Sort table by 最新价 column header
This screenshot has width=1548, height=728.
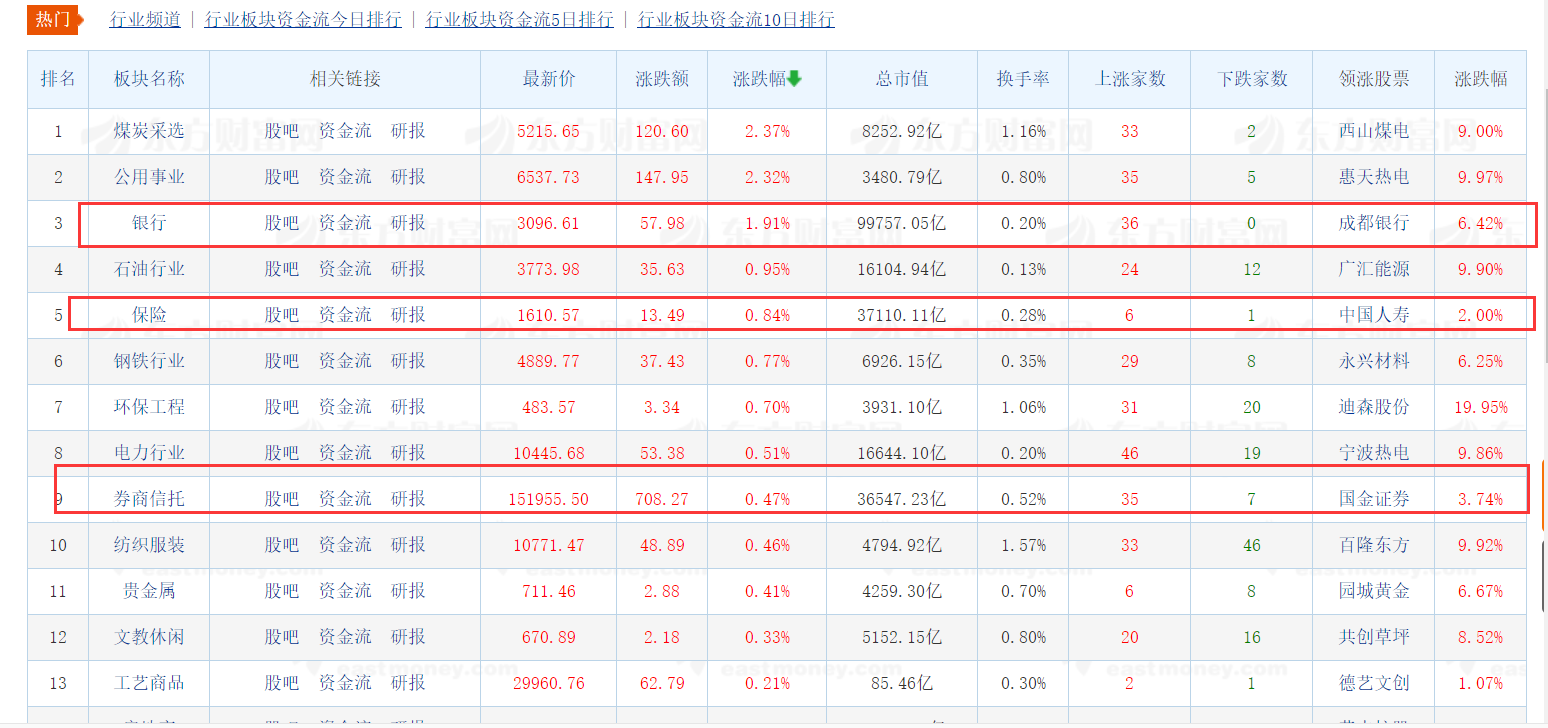pos(549,79)
